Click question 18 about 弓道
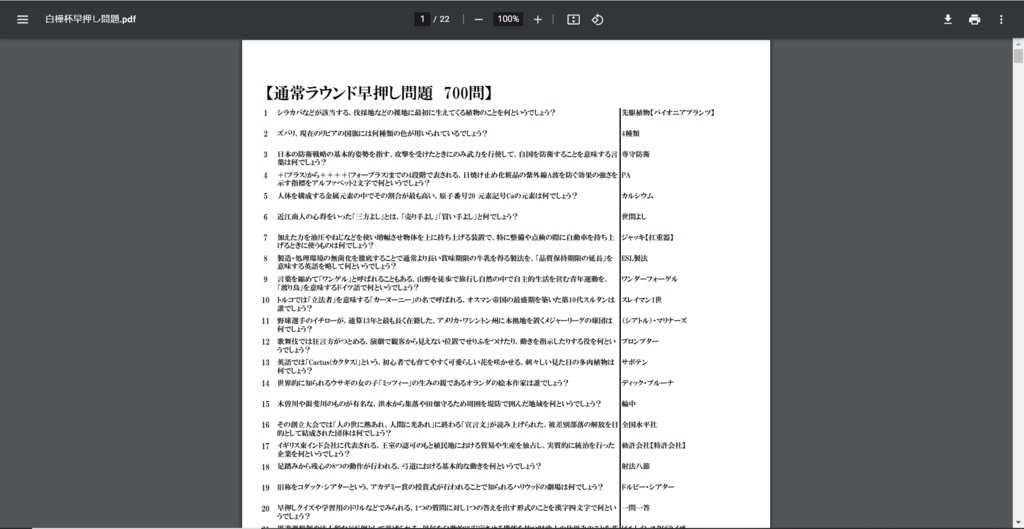Image resolution: width=1024 pixels, height=529 pixels. click(409, 466)
